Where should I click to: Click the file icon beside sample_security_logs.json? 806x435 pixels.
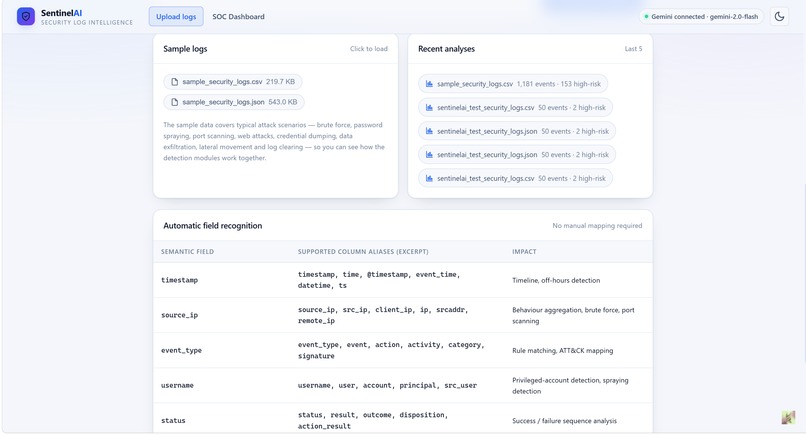click(x=174, y=102)
